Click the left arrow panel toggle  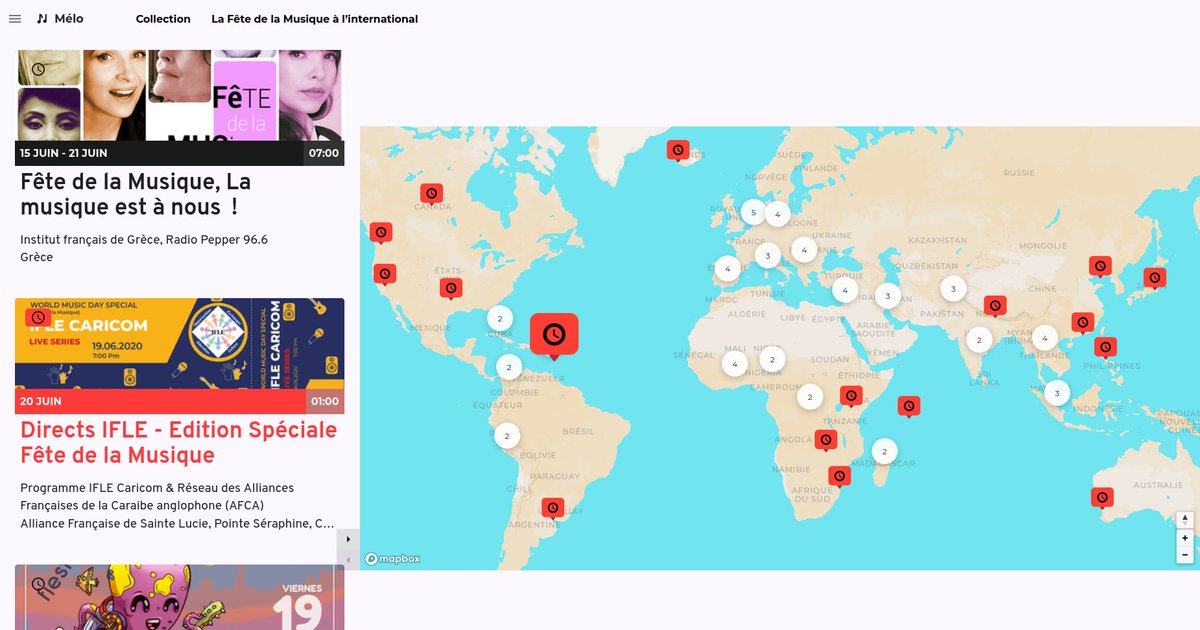[x=348, y=560]
